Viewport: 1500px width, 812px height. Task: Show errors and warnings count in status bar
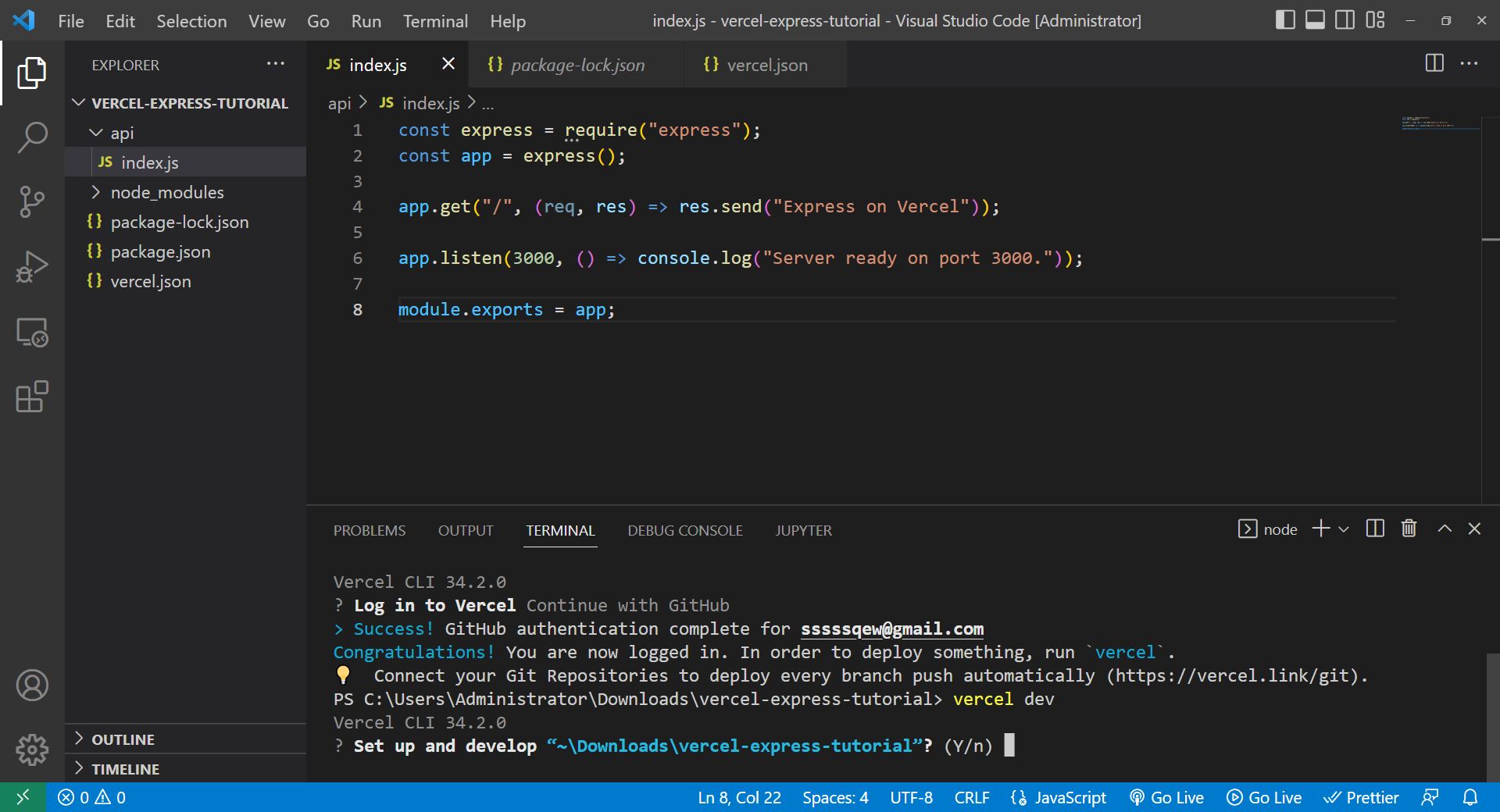(x=91, y=797)
